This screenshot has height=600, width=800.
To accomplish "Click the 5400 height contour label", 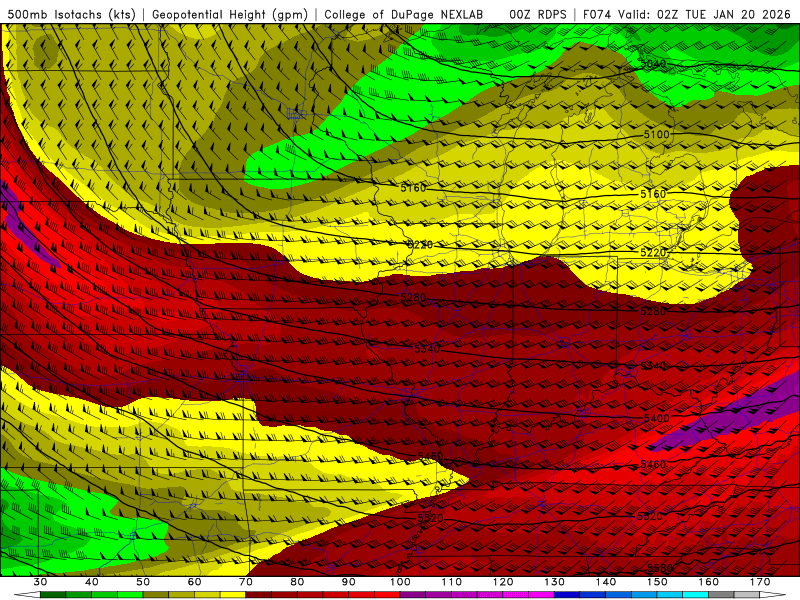I will click(x=657, y=418).
